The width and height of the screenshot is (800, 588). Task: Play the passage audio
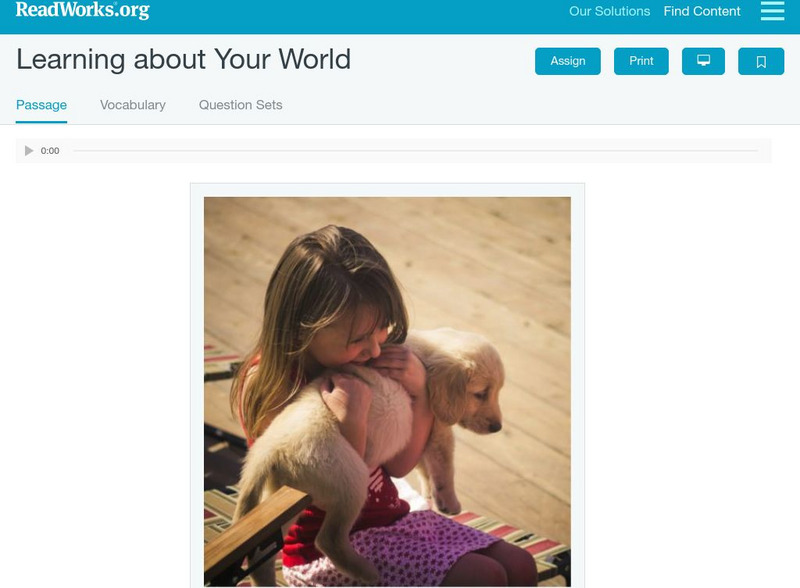point(29,151)
